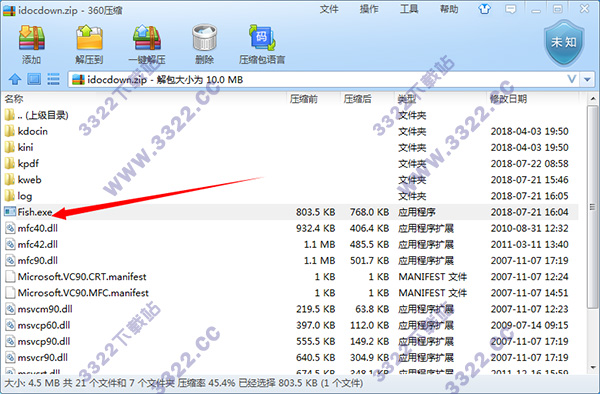Select the kpdf folder icon

pos(10,163)
